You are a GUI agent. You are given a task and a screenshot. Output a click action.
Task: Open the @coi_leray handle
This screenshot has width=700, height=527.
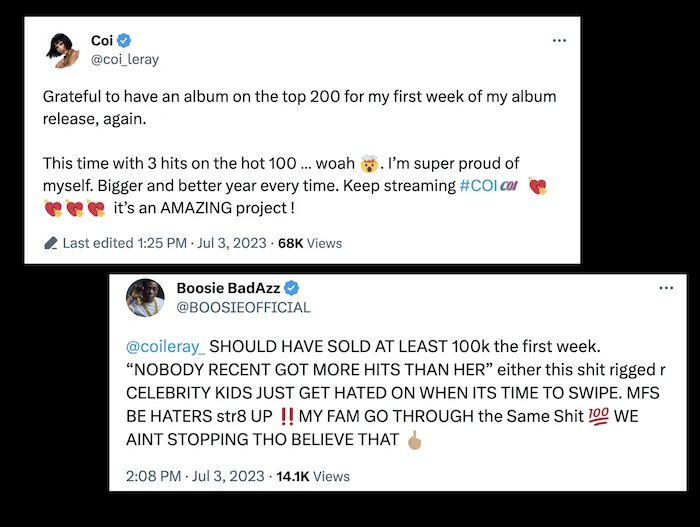pyautogui.click(x=125, y=59)
